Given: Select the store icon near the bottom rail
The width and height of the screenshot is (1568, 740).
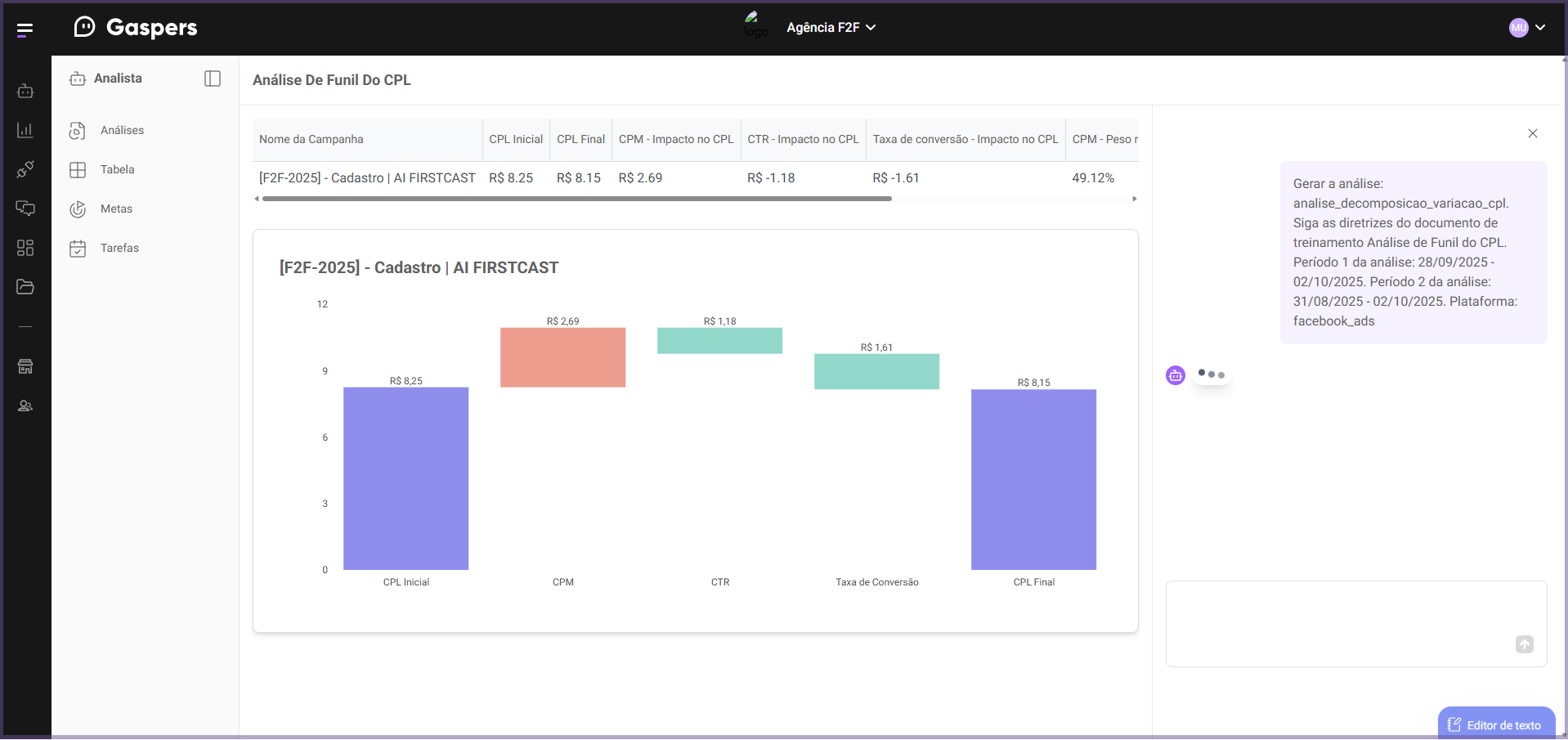Looking at the screenshot, I should click(x=25, y=366).
